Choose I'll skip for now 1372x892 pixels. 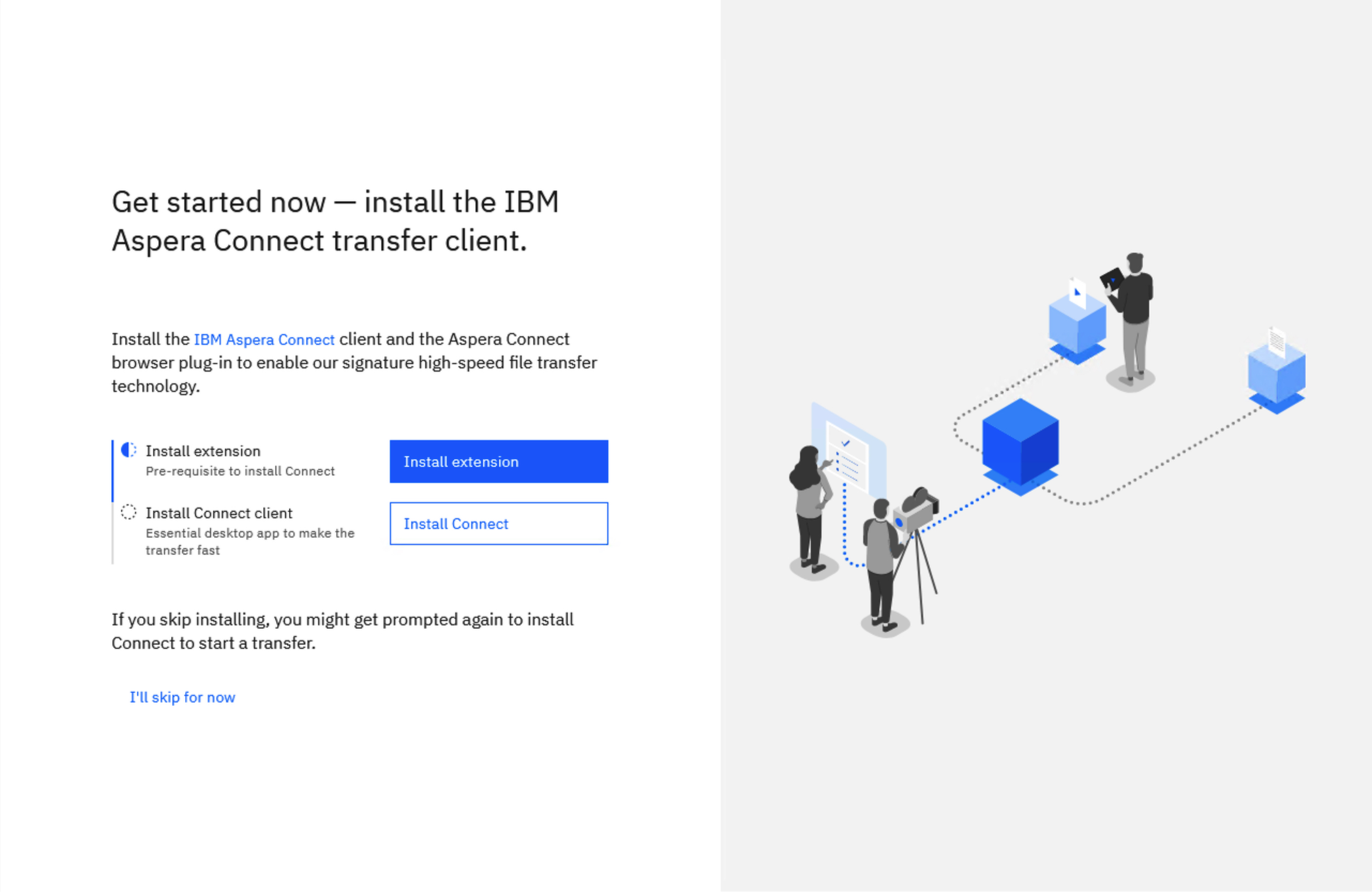click(x=182, y=697)
